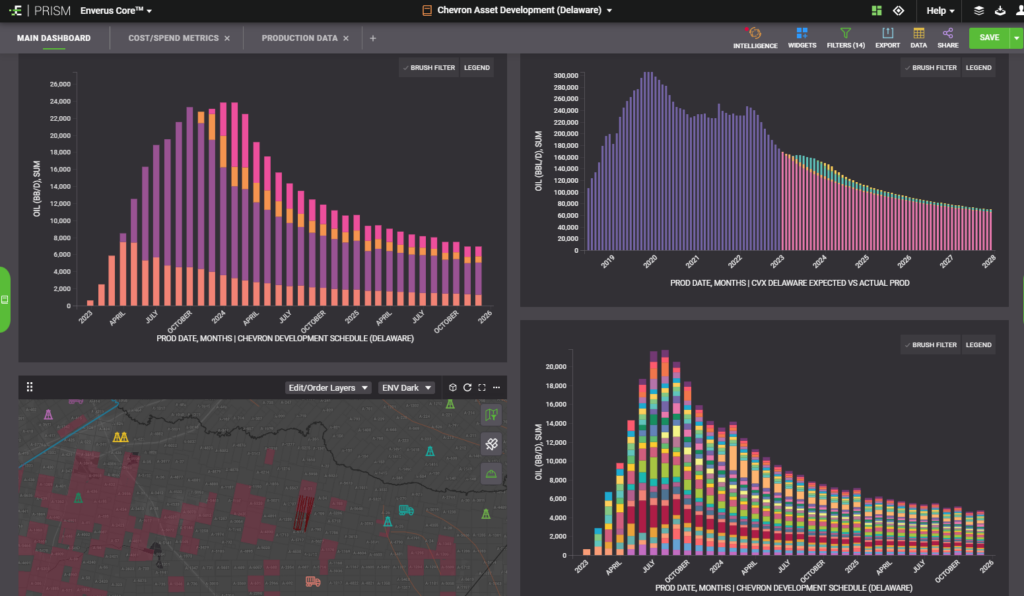This screenshot has height=596, width=1024.
Task: Open the stacked layers icon in header
Action: pos(979,10)
